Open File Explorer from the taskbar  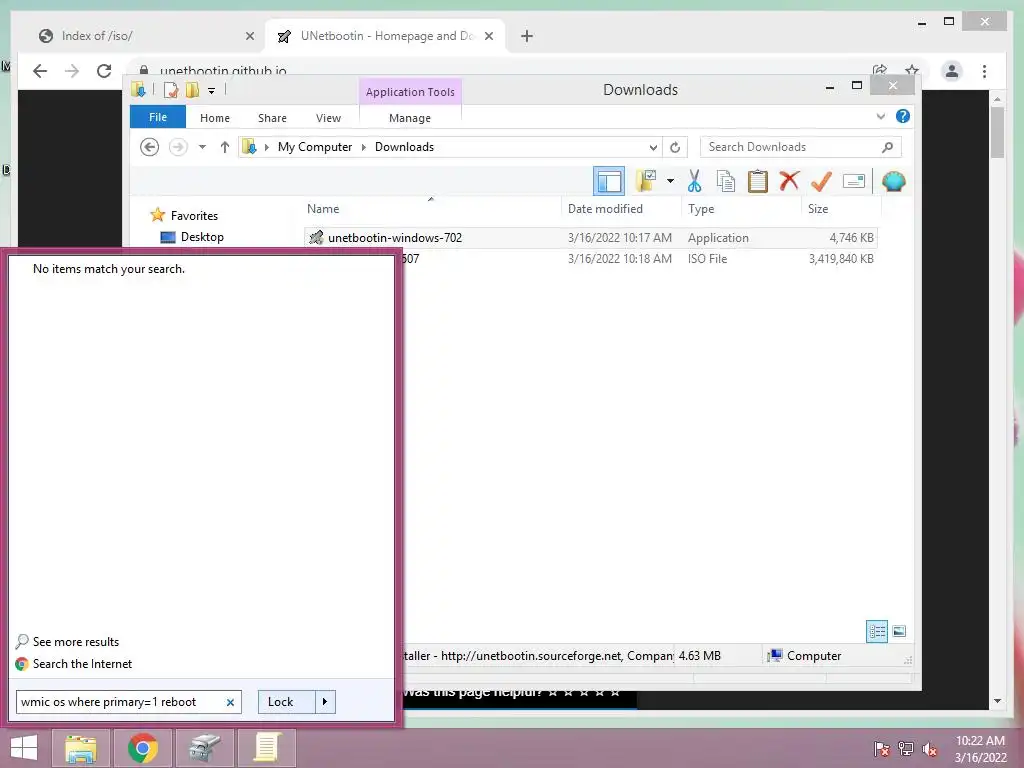(x=81, y=748)
